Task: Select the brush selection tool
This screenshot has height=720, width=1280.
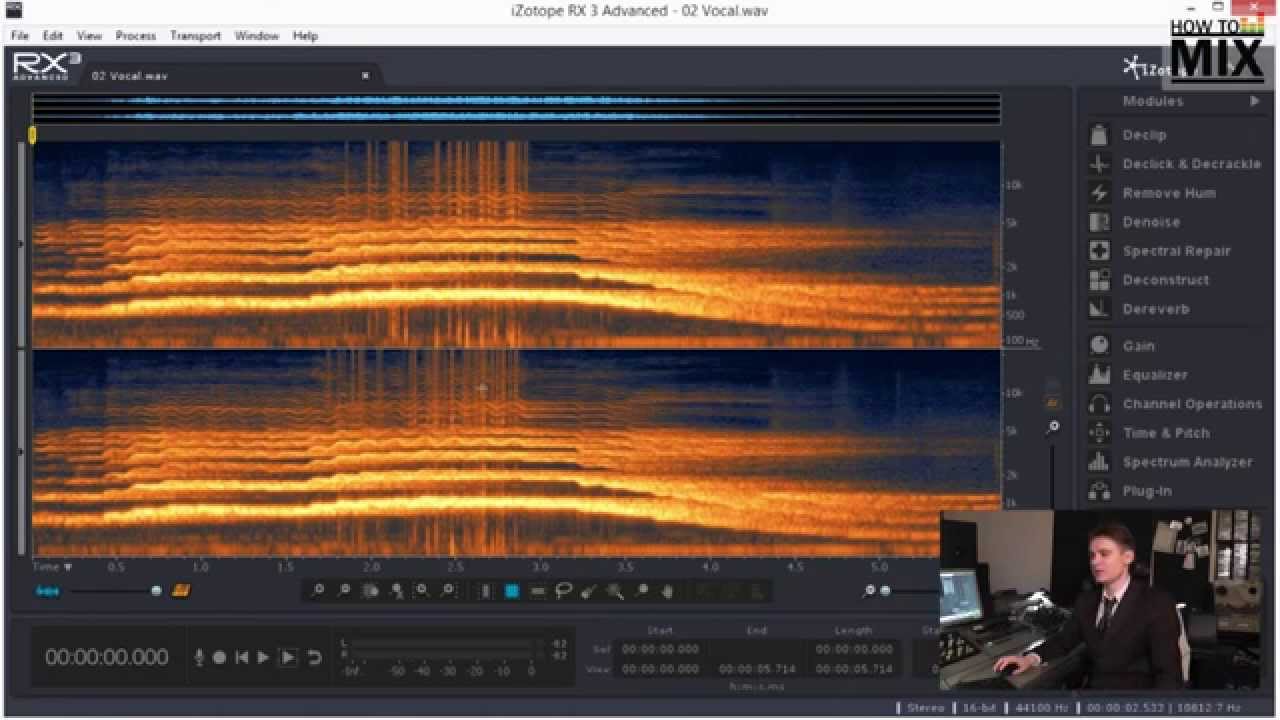Action: pyautogui.click(x=589, y=591)
